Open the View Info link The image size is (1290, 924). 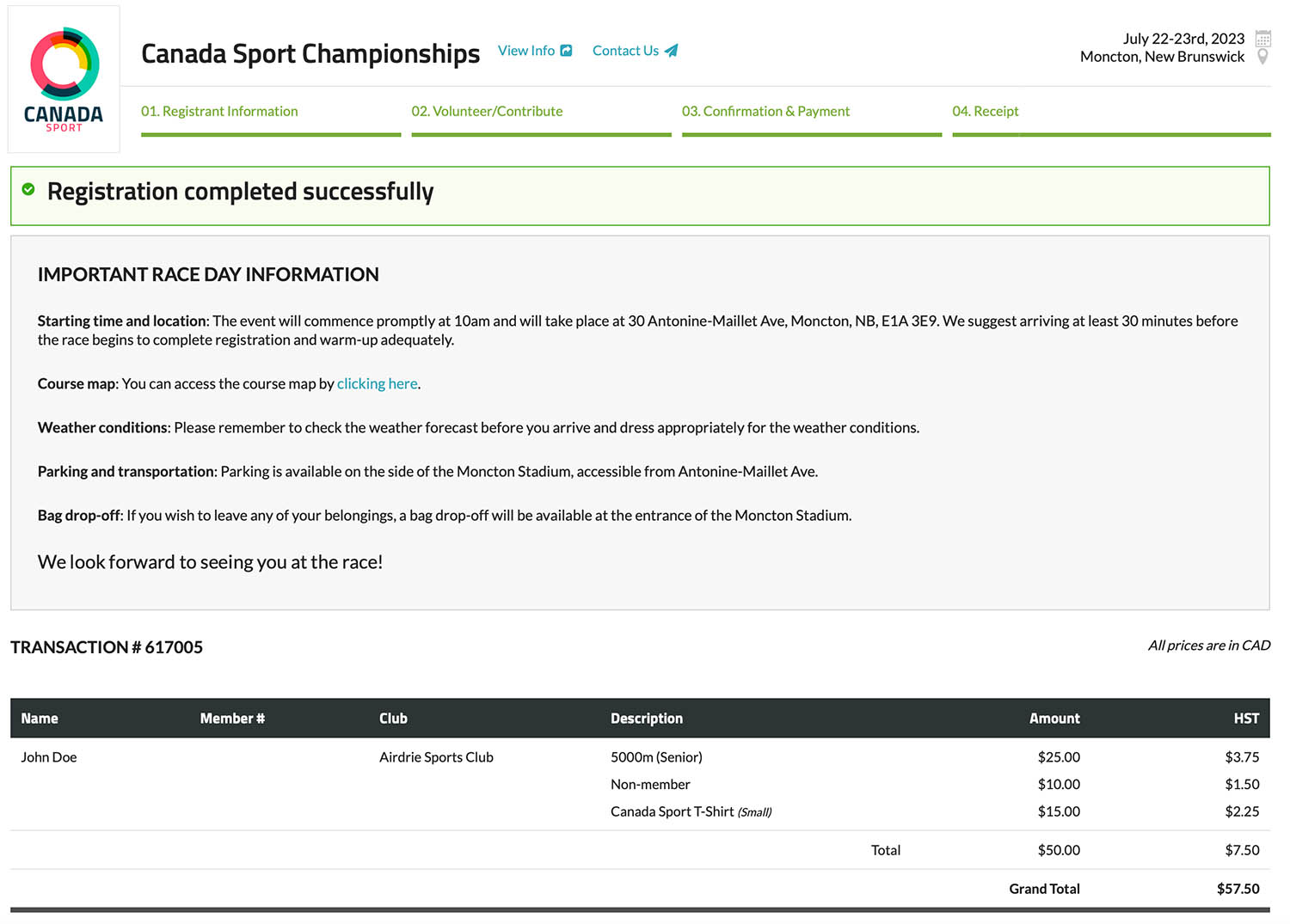525,51
